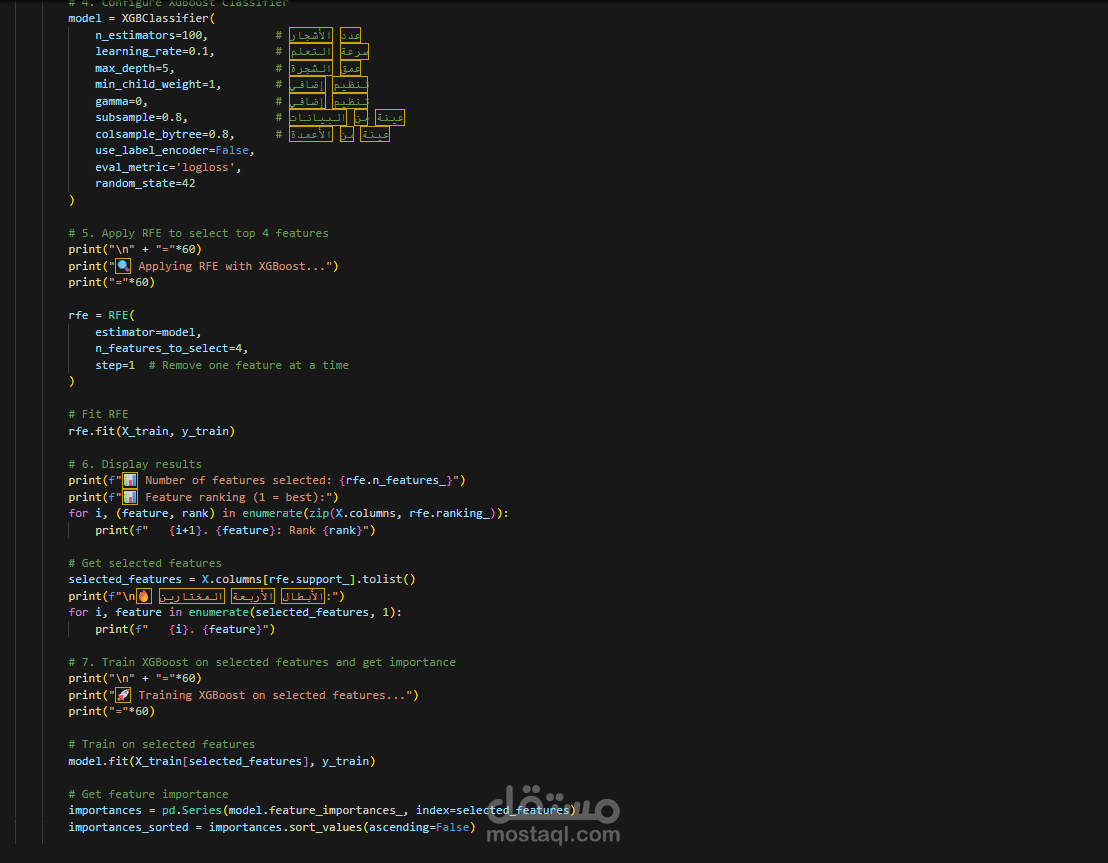This screenshot has width=1108, height=863.
Task: Click the rfe.fit(X_train, y_train) call
Action: [151, 431]
